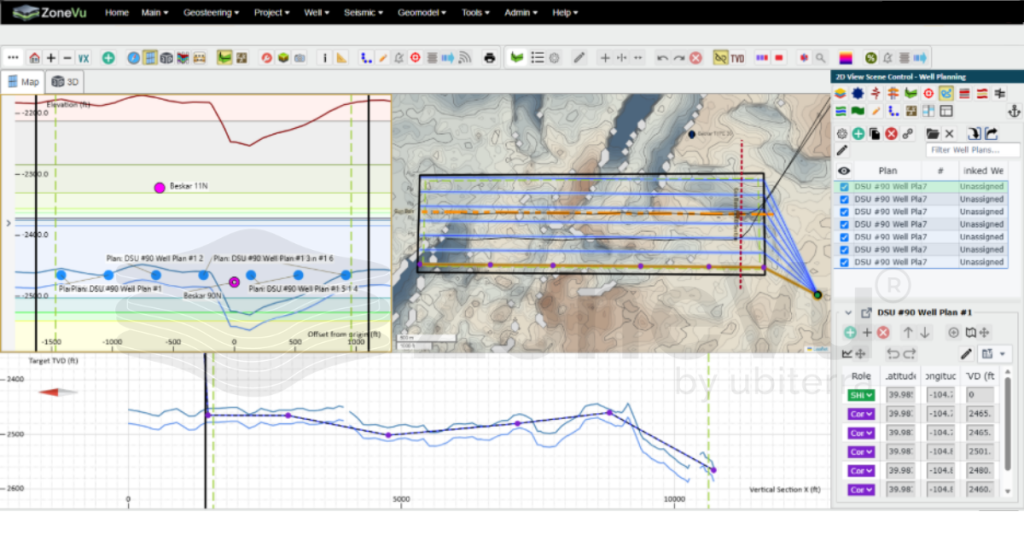The image size is (1024, 535).
Task: Click the green cube icon in toolbar
Action: click(283, 58)
